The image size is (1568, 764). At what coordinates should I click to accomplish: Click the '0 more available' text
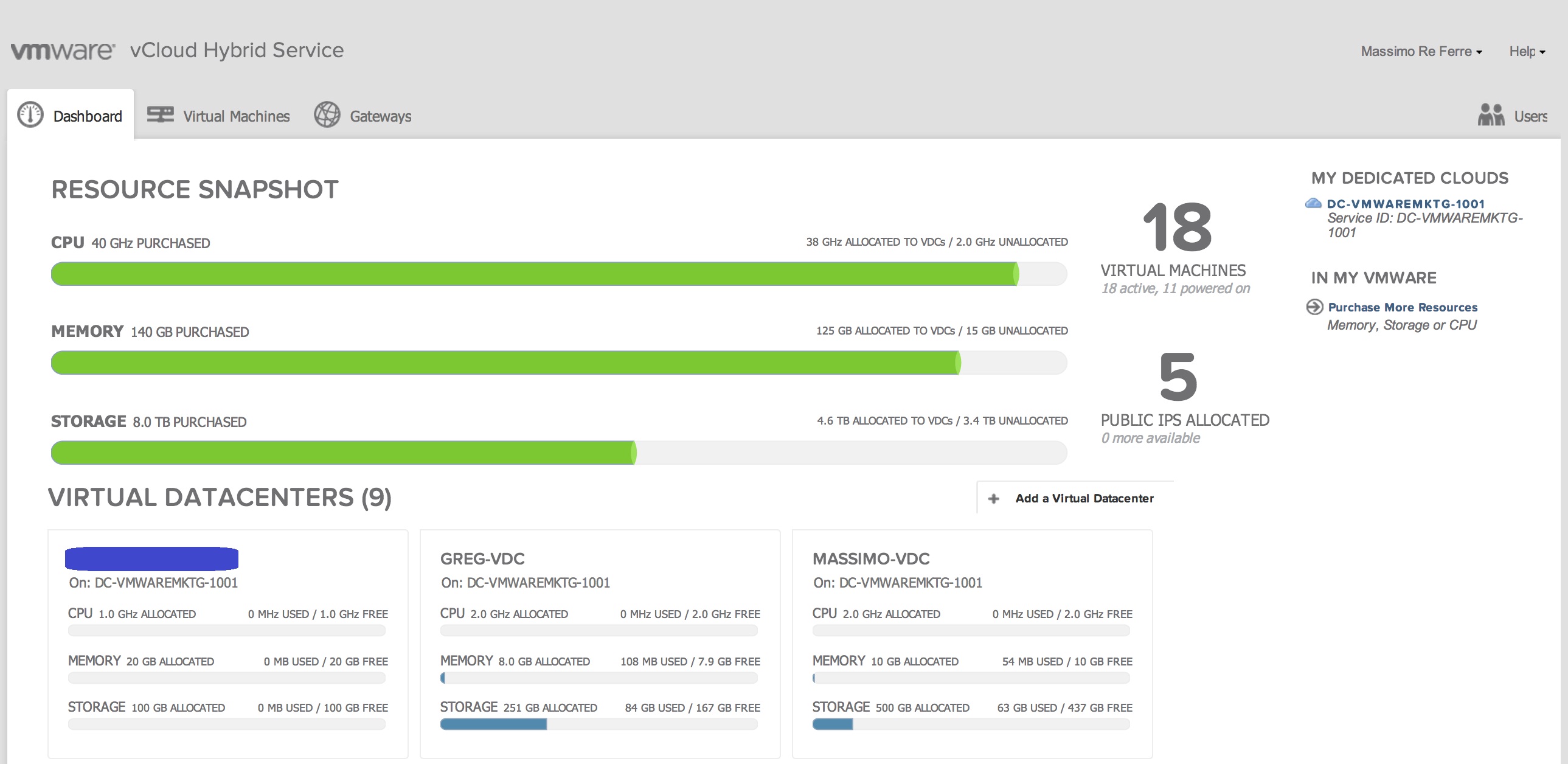point(1150,439)
